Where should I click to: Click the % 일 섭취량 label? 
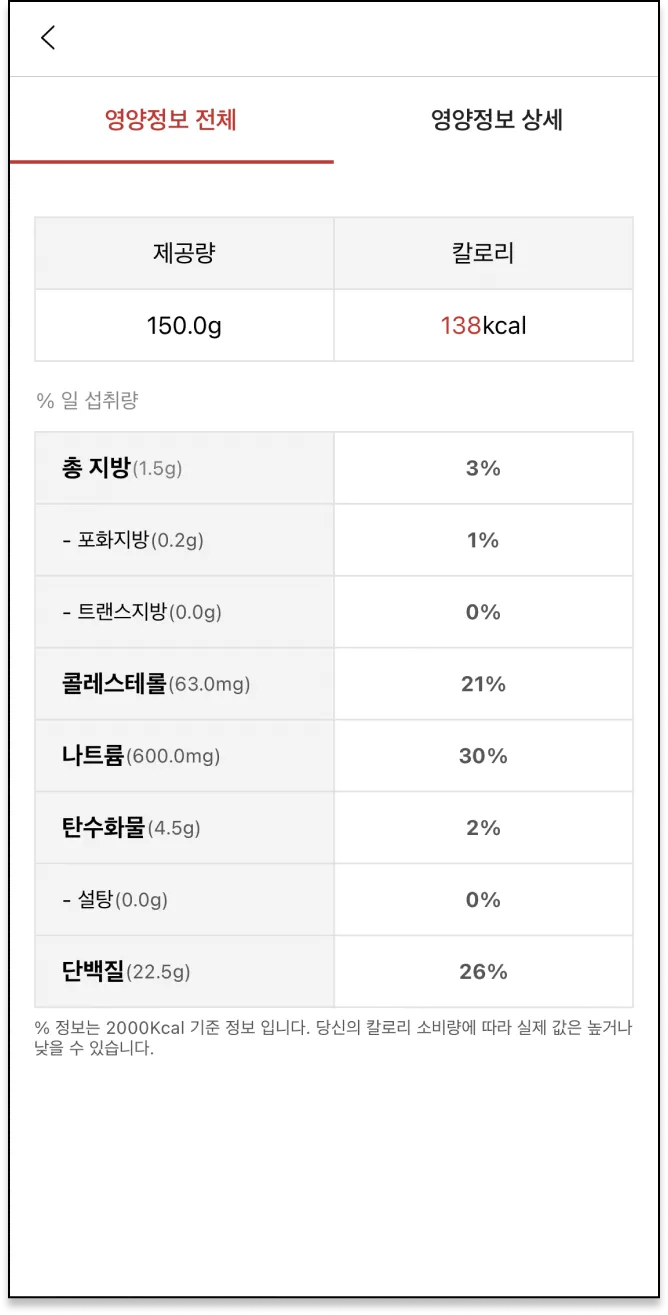click(87, 401)
